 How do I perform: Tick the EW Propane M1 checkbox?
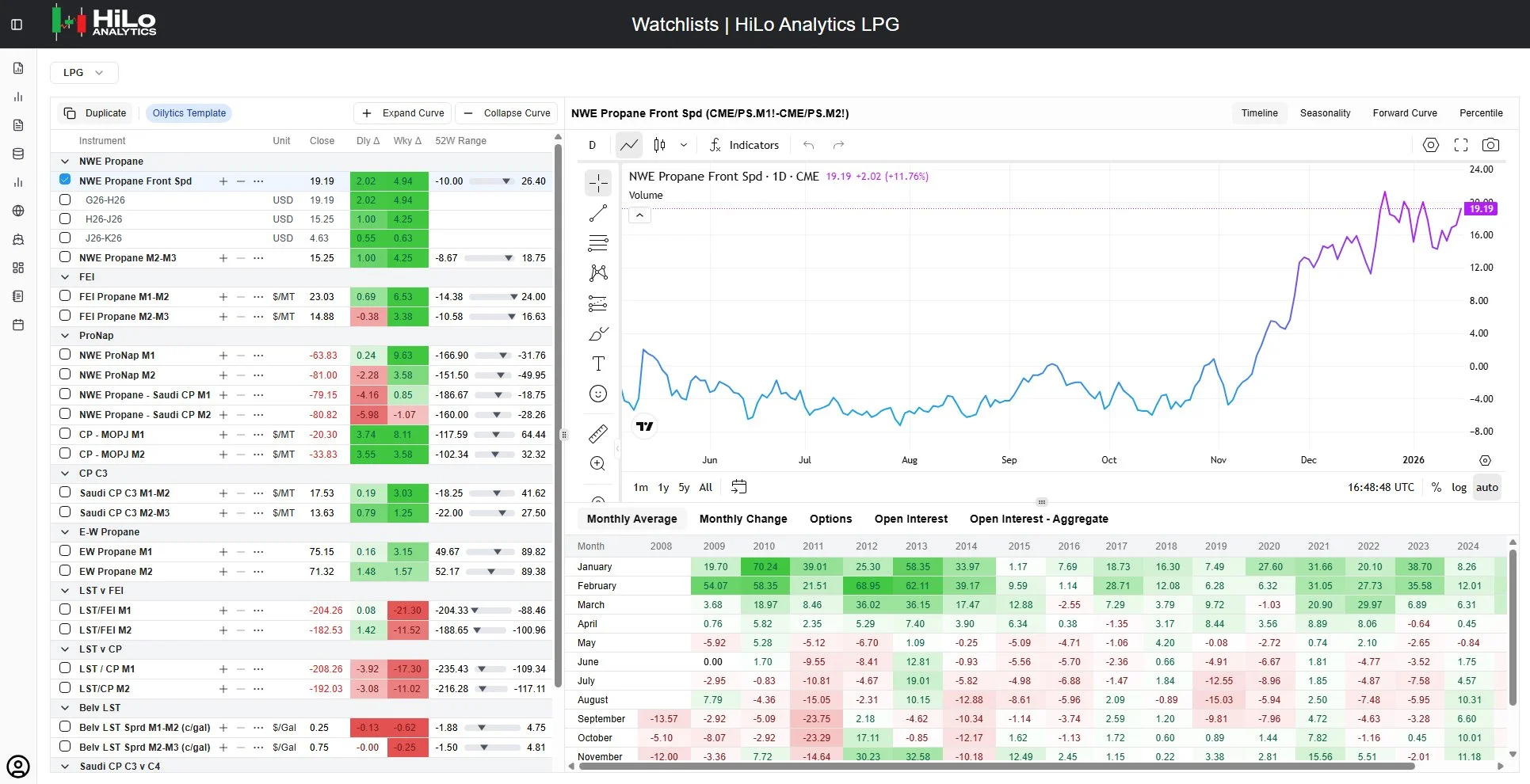point(65,550)
